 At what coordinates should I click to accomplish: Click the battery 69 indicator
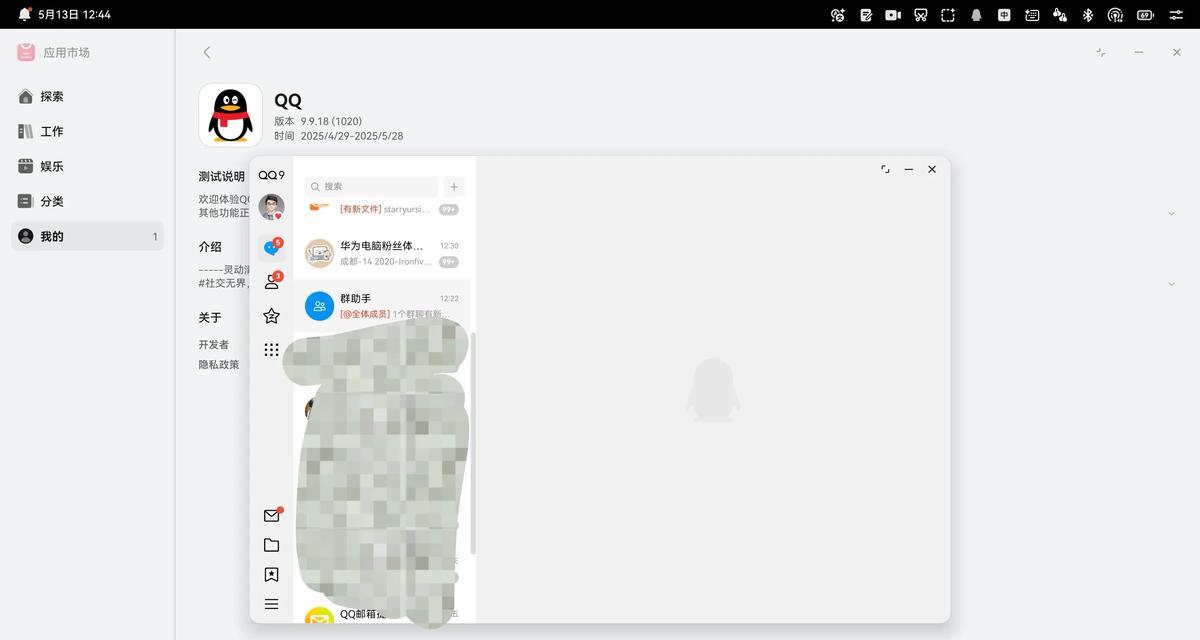click(x=1146, y=15)
